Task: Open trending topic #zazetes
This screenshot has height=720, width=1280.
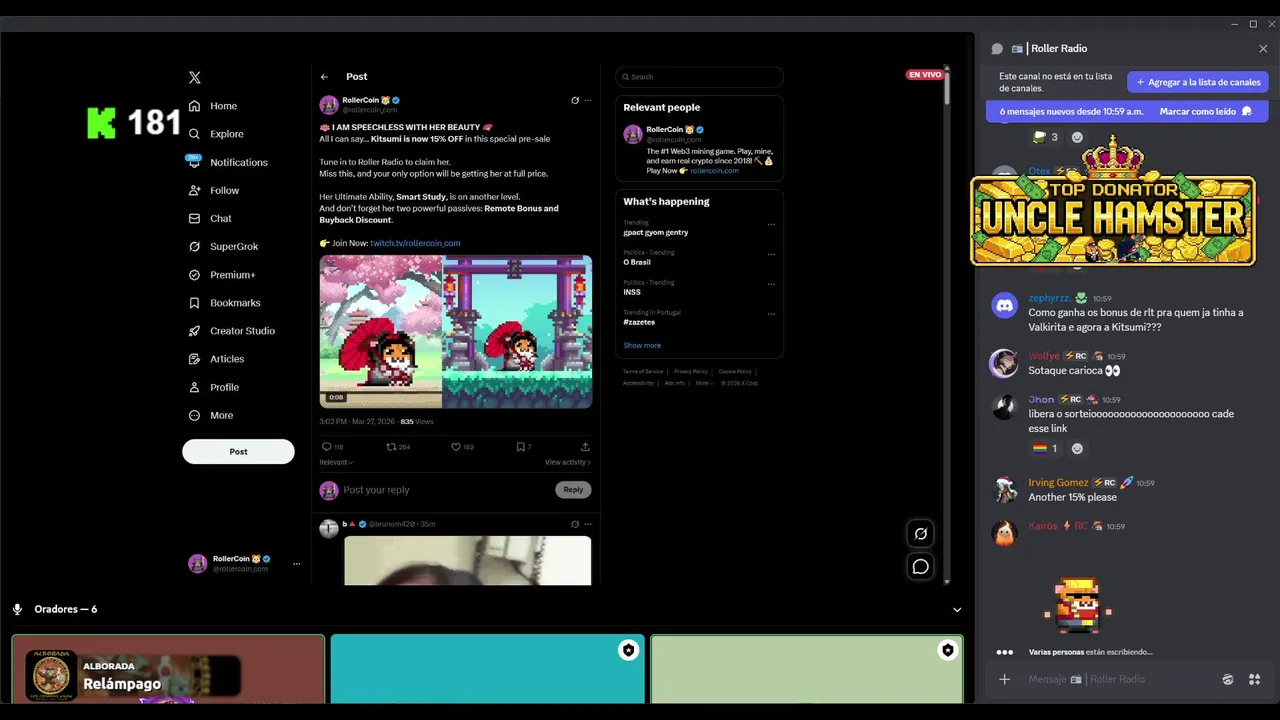Action: tap(637, 322)
